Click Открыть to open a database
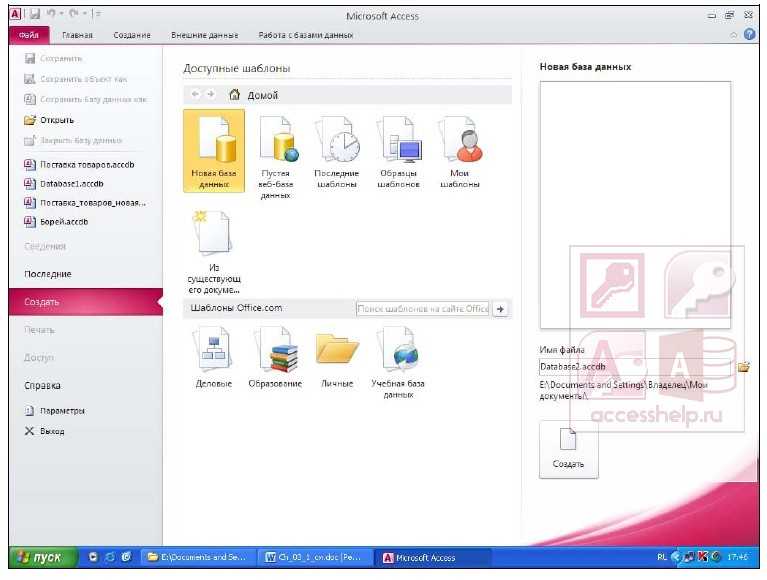 (x=49, y=120)
